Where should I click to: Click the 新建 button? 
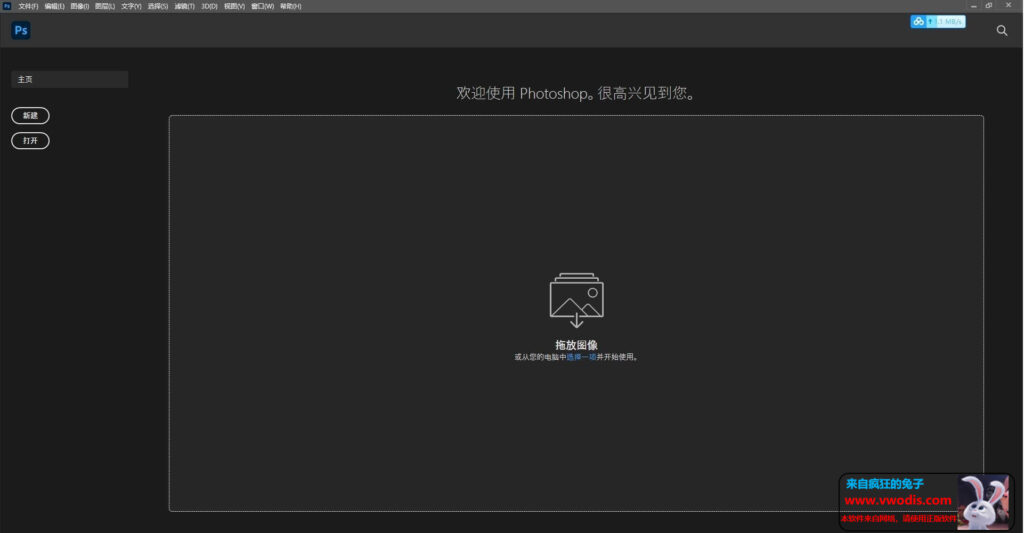(31, 116)
